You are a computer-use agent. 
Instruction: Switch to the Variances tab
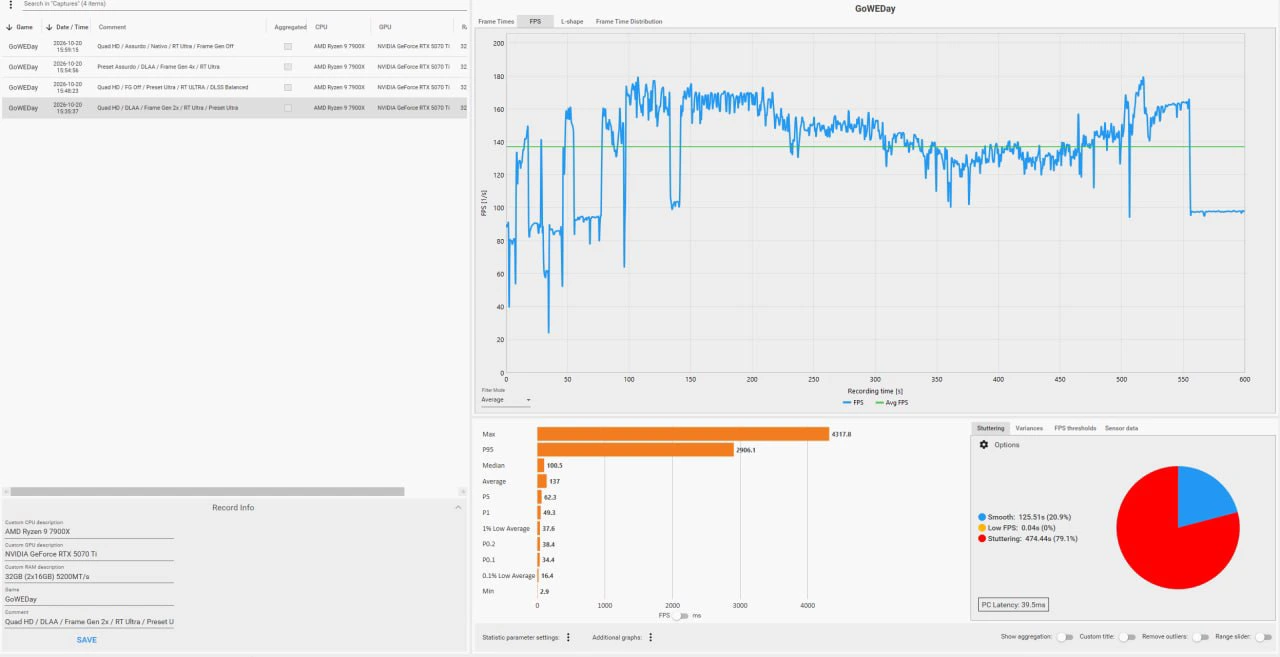(1029, 428)
